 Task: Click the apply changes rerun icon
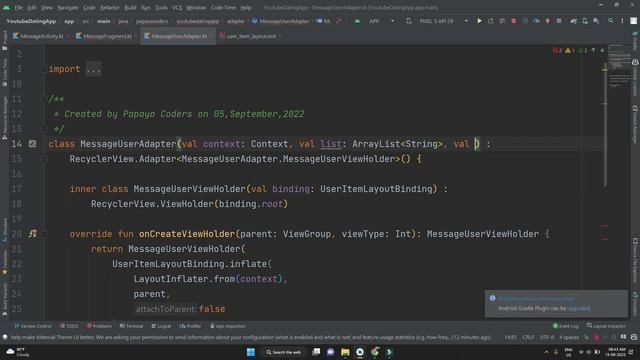pyautogui.click(x=491, y=21)
